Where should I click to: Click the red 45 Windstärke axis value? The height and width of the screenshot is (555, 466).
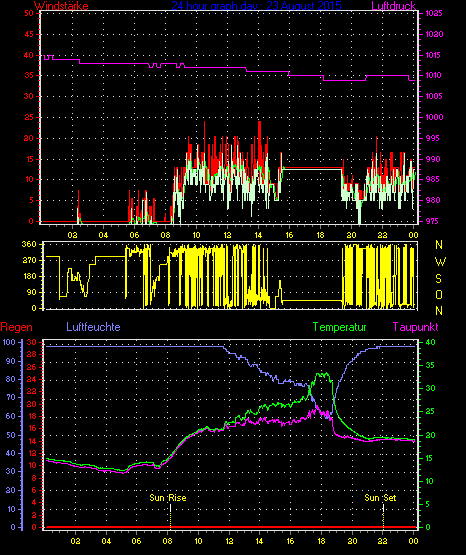click(29, 34)
